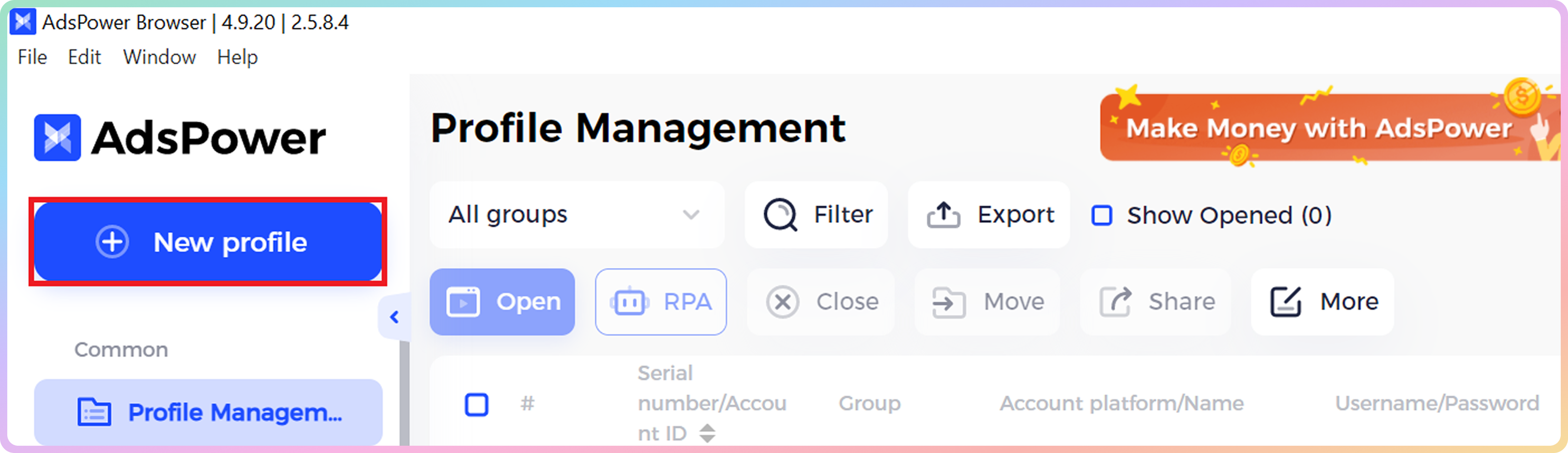Click the RPA robot icon
Viewport: 1568px width, 453px height.
pyautogui.click(x=629, y=302)
